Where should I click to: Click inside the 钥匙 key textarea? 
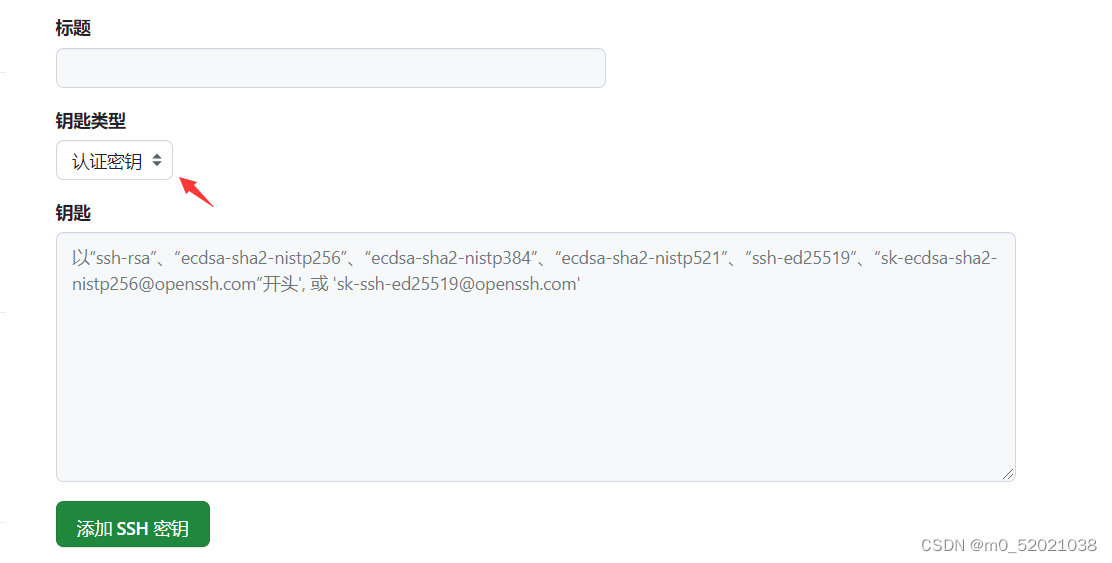click(535, 357)
